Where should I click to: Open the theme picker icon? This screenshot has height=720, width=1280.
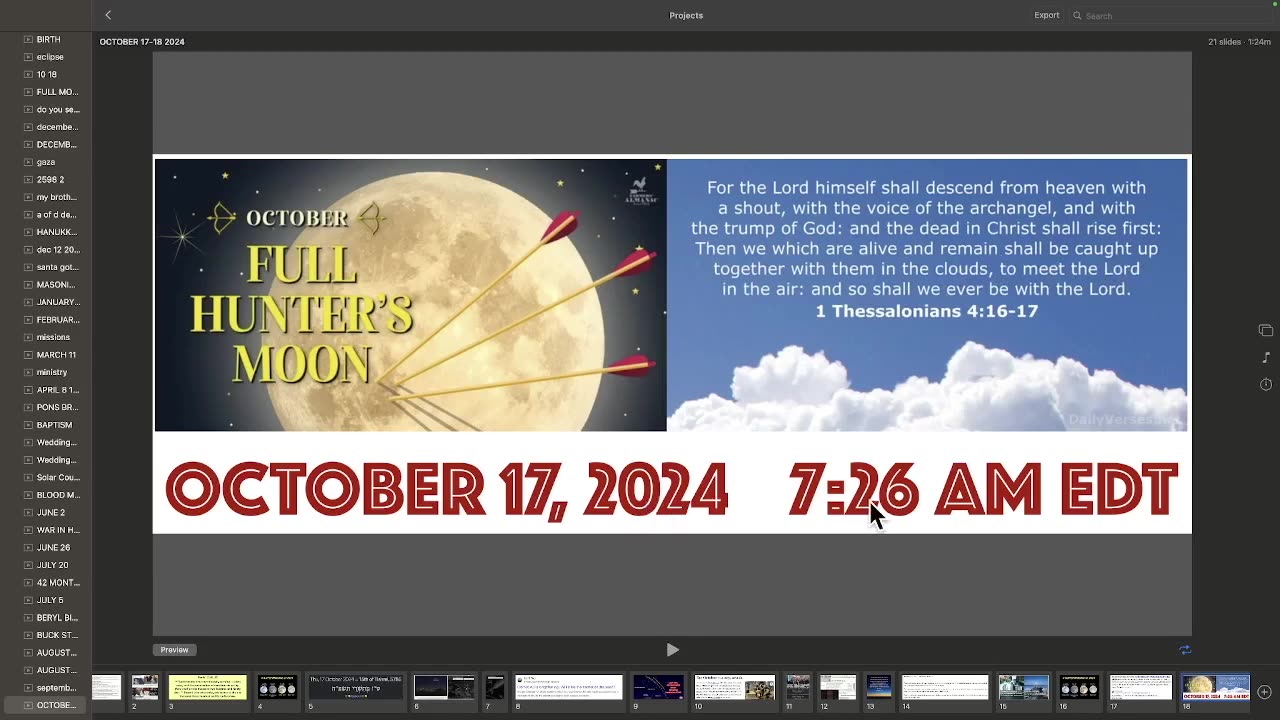tap(1265, 331)
